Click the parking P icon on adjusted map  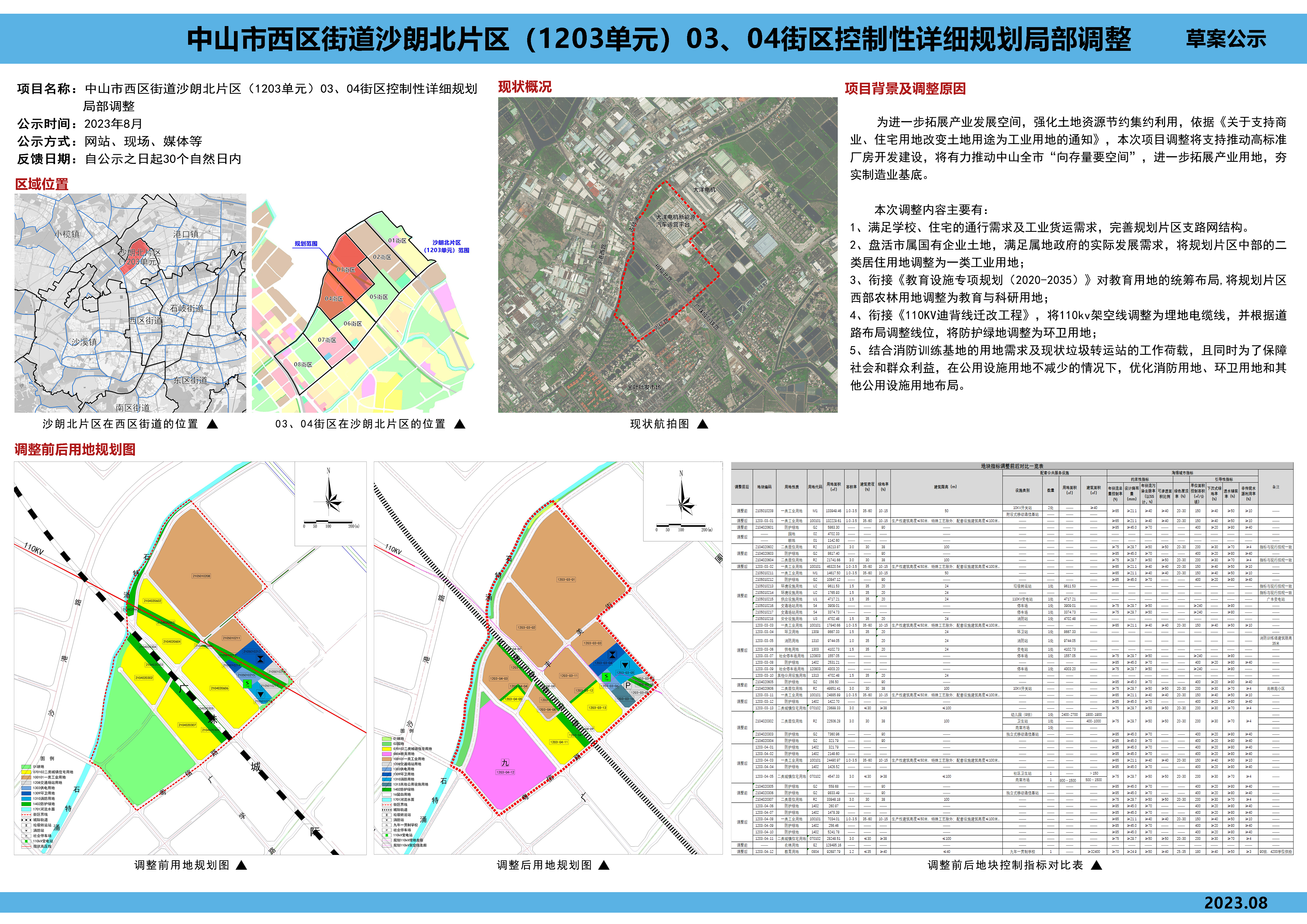click(628, 686)
